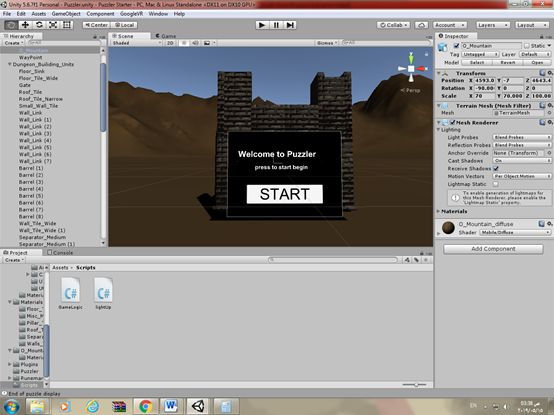
Task: Select the Move tool in toolbar
Action: pos(25,25)
